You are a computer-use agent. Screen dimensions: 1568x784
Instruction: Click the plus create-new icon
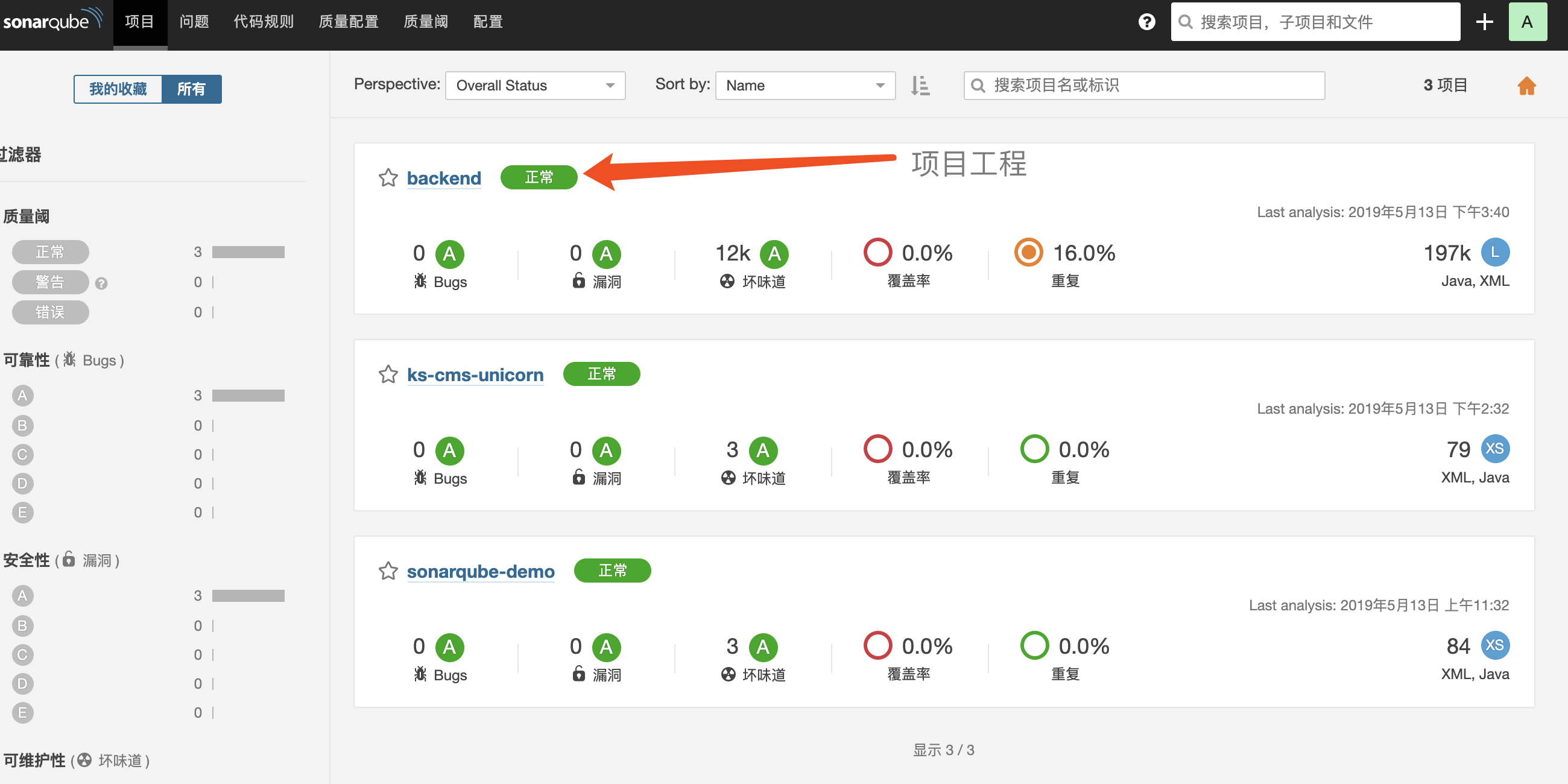pos(1484,22)
